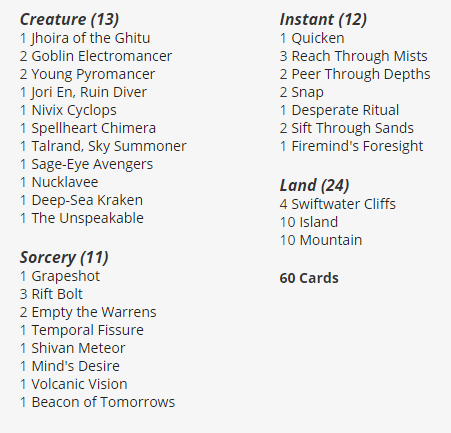Click The Unspeakable card name

point(87,218)
